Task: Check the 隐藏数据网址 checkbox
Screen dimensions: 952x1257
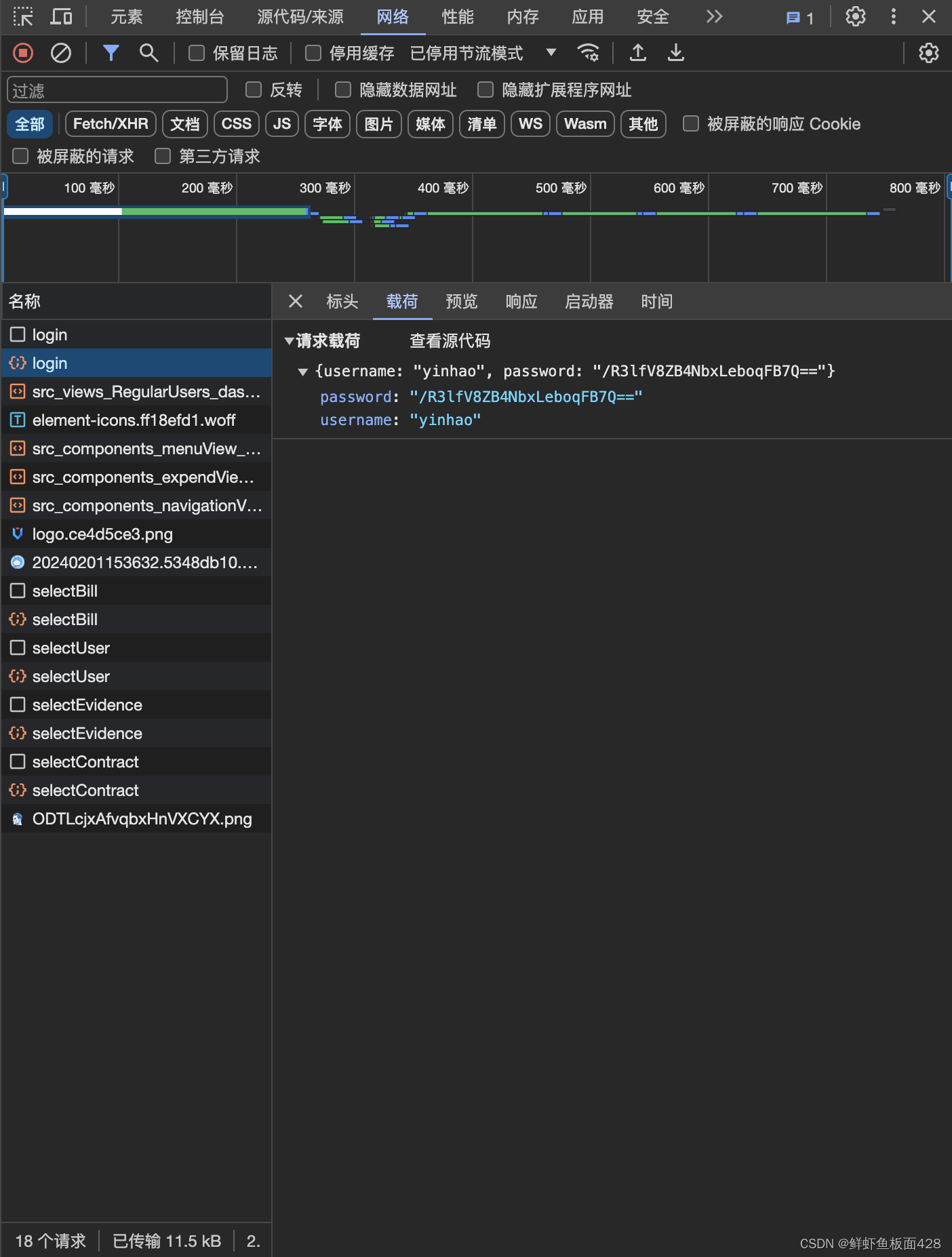Action: click(343, 89)
